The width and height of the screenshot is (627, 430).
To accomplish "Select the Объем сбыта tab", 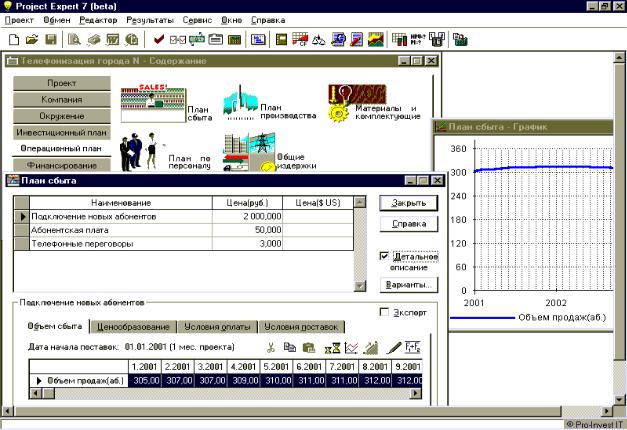I will tap(55, 326).
